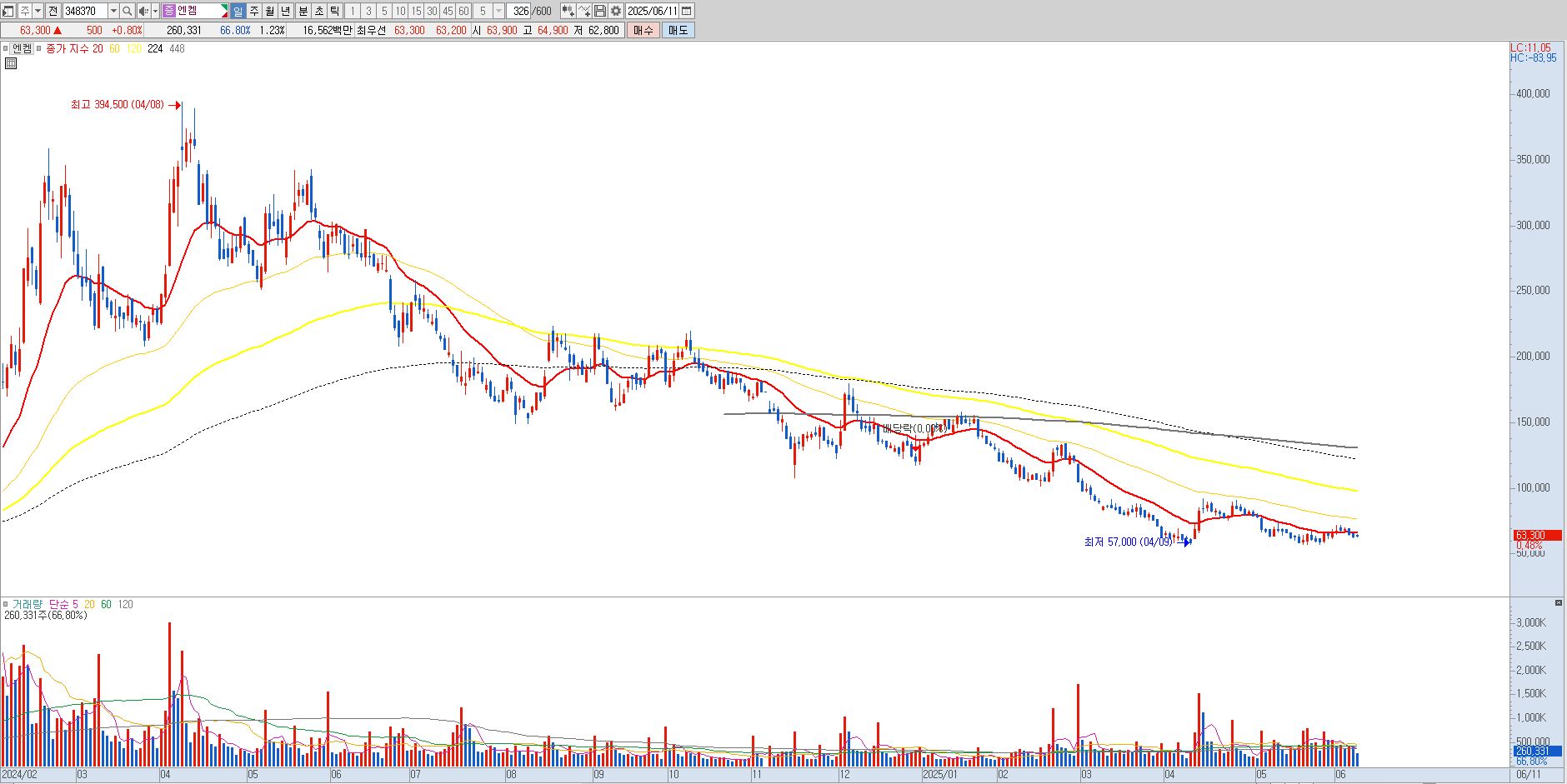Image resolution: width=1567 pixels, height=784 pixels.
Task: Click the add line overlay icon
Action: click(x=584, y=11)
